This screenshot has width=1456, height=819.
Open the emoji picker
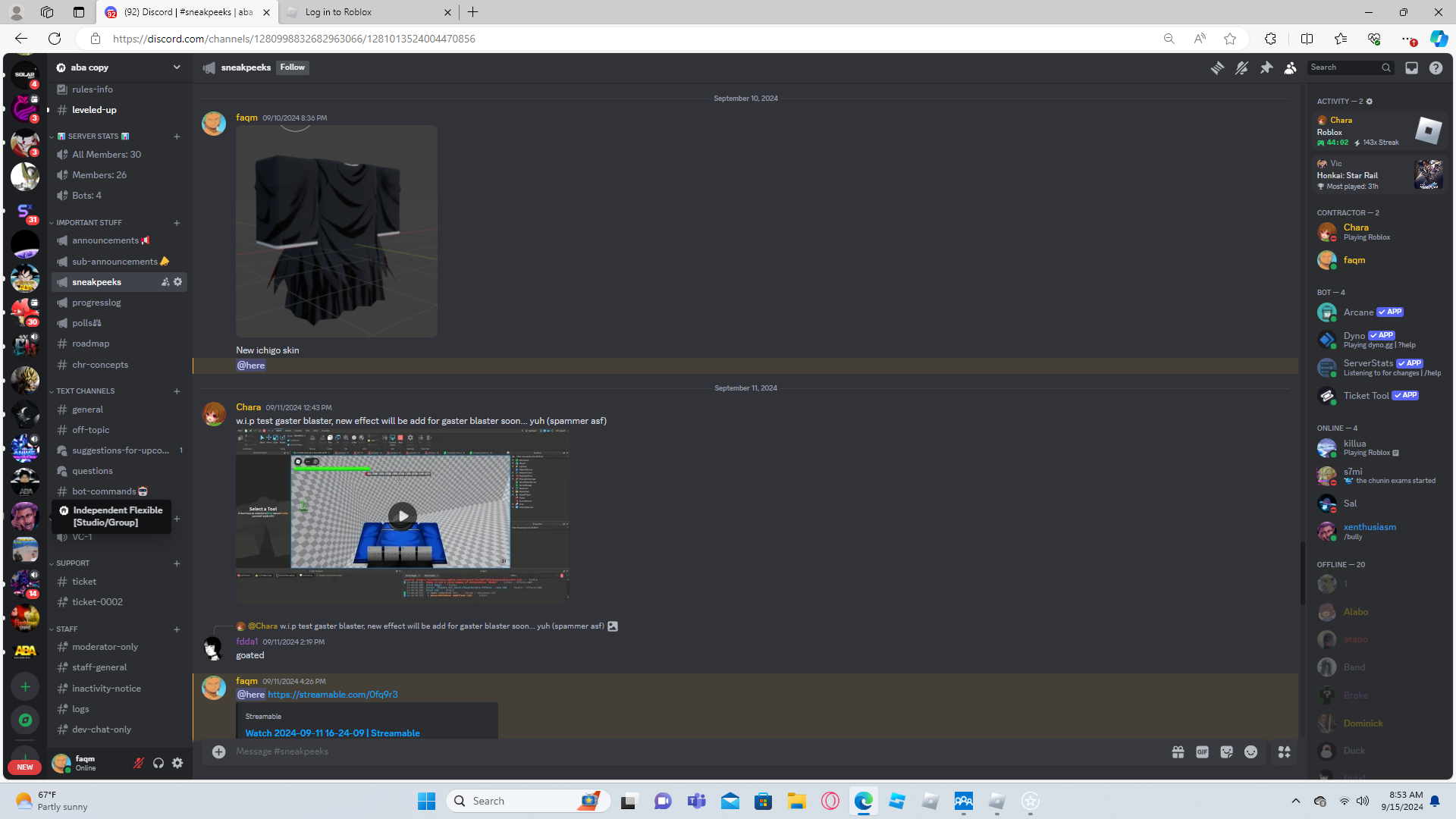(x=1250, y=752)
